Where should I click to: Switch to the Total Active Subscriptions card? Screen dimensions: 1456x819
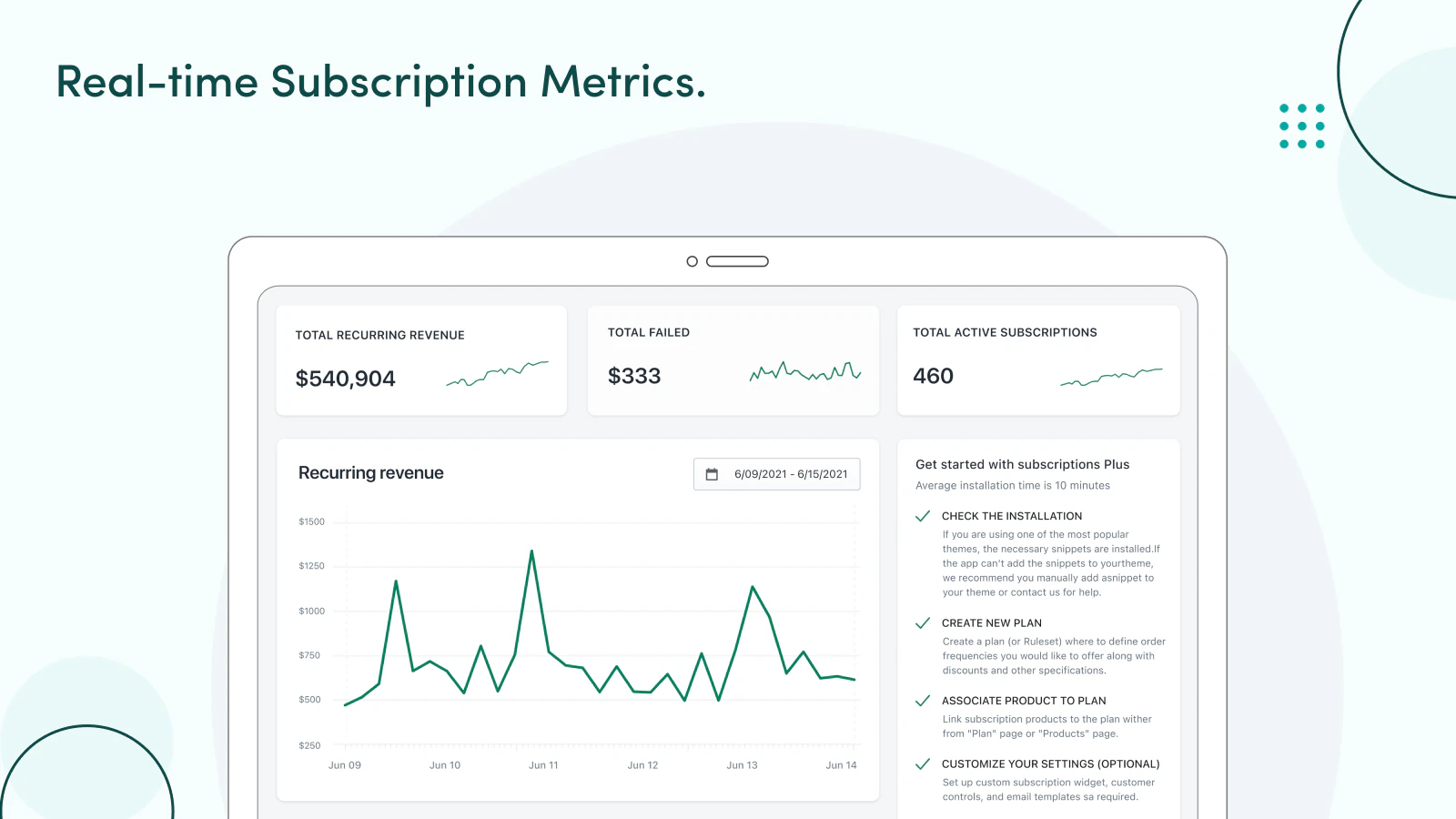[x=1038, y=360]
